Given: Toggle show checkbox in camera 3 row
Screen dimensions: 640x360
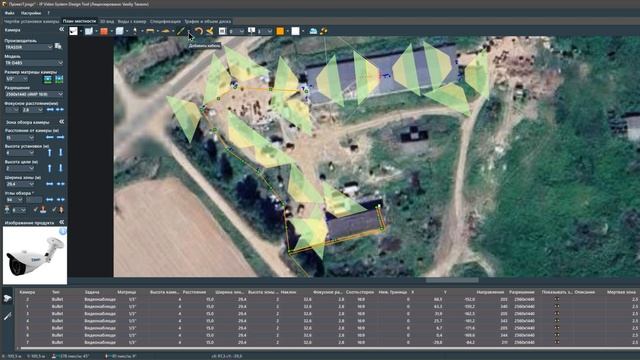Looking at the screenshot, I should [557, 314].
